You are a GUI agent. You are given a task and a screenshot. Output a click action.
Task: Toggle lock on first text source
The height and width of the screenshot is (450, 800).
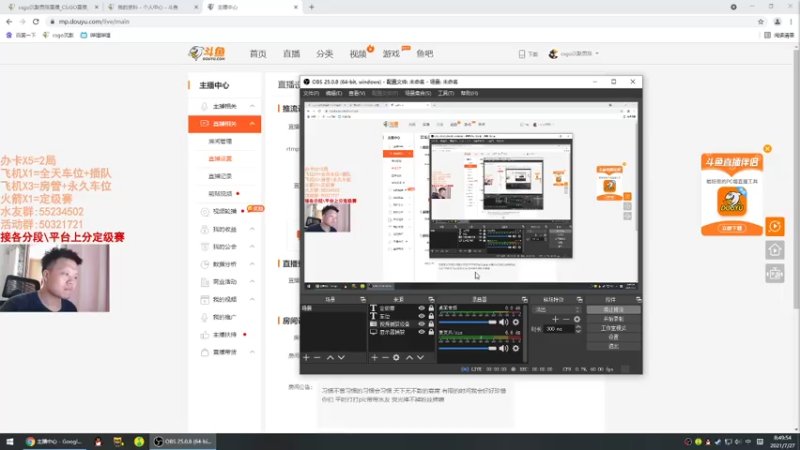pos(431,308)
